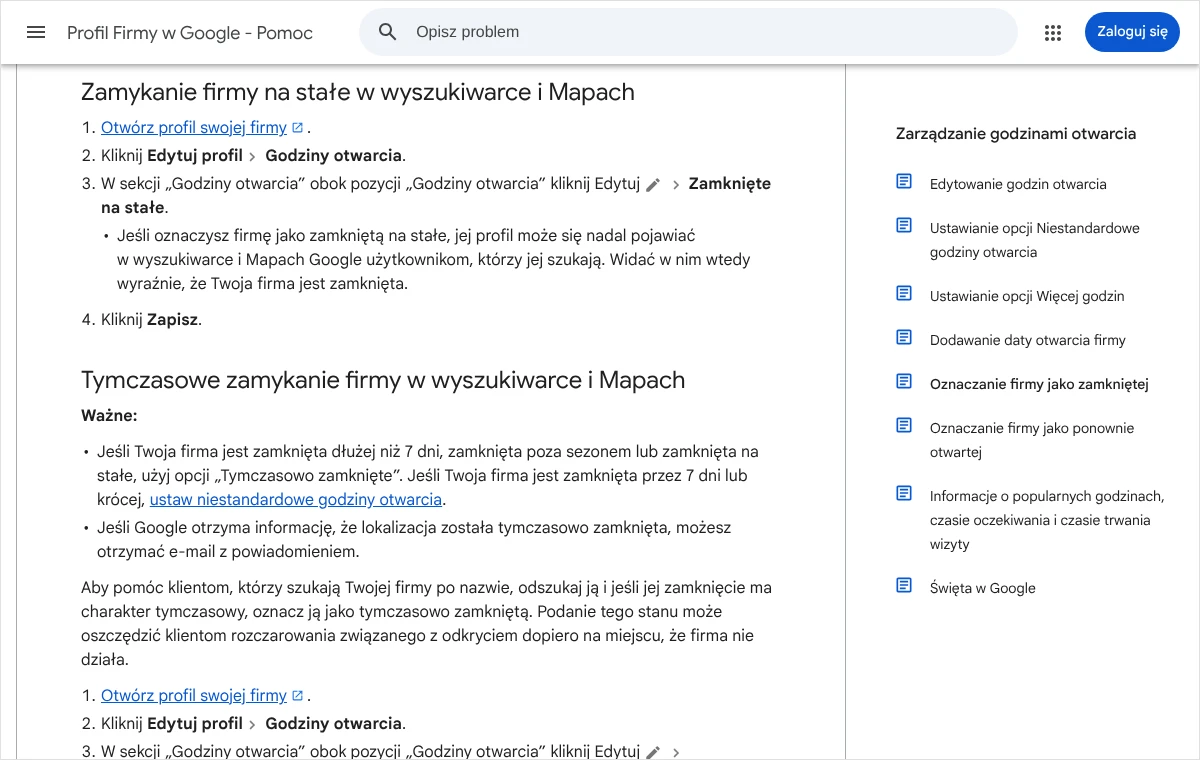The width and height of the screenshot is (1200, 760).
Task: Click article icon beside Informacje o popularnych godzinach
Action: coord(904,494)
